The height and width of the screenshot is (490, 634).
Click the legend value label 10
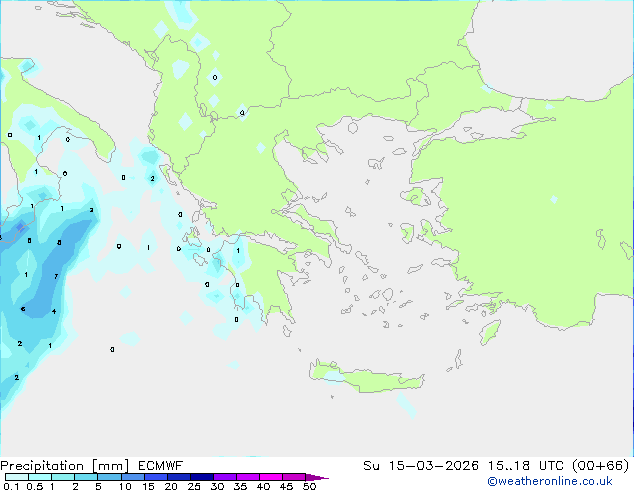coord(125,486)
